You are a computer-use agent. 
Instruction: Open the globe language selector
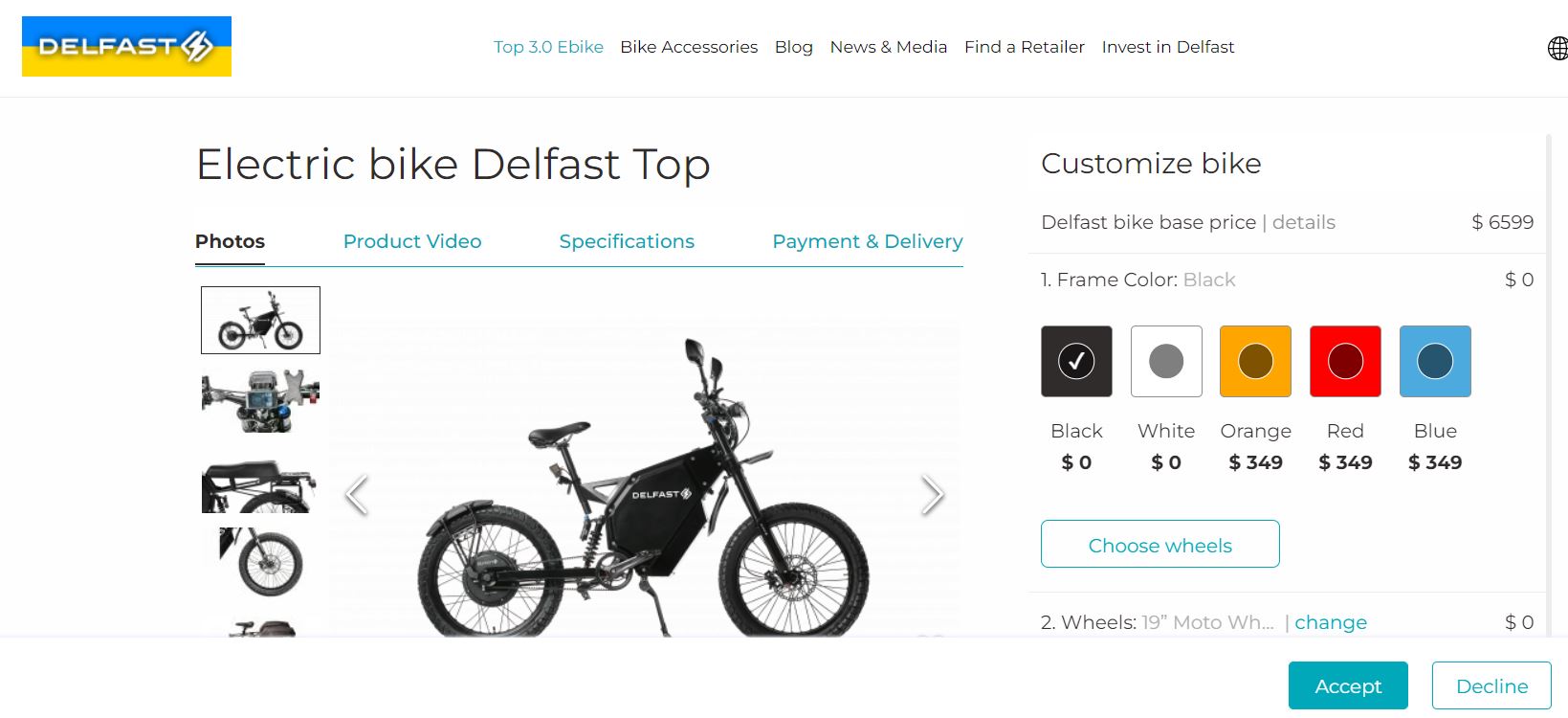[x=1557, y=48]
